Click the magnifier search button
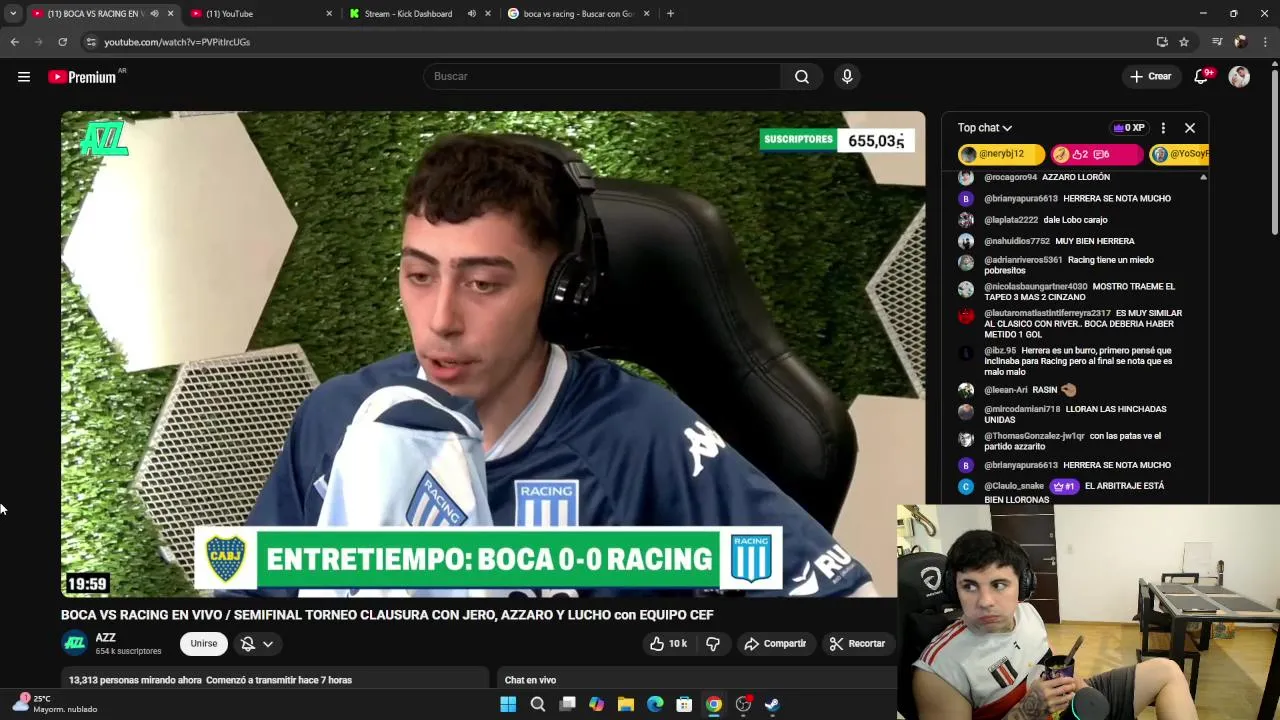This screenshot has width=1280, height=720. (802, 76)
